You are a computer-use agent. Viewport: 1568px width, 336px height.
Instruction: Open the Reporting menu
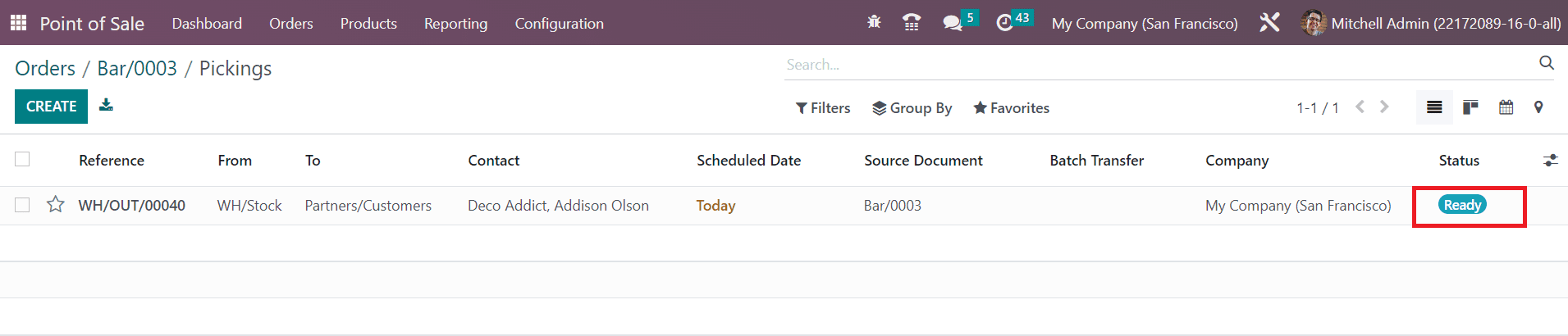pyautogui.click(x=455, y=24)
